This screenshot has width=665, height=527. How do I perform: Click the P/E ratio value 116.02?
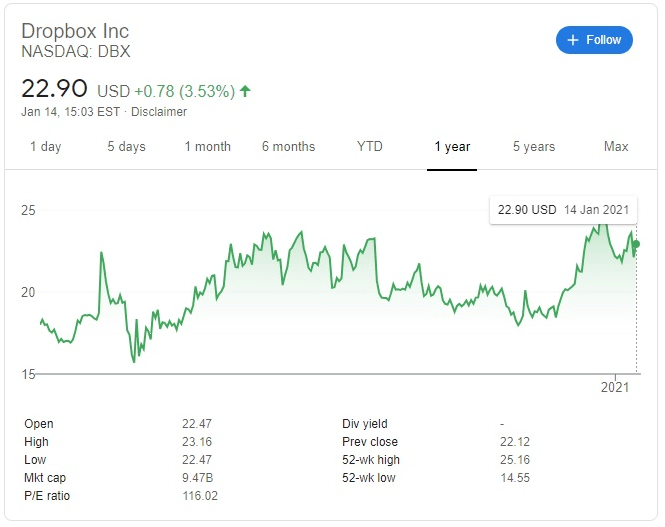(200, 496)
